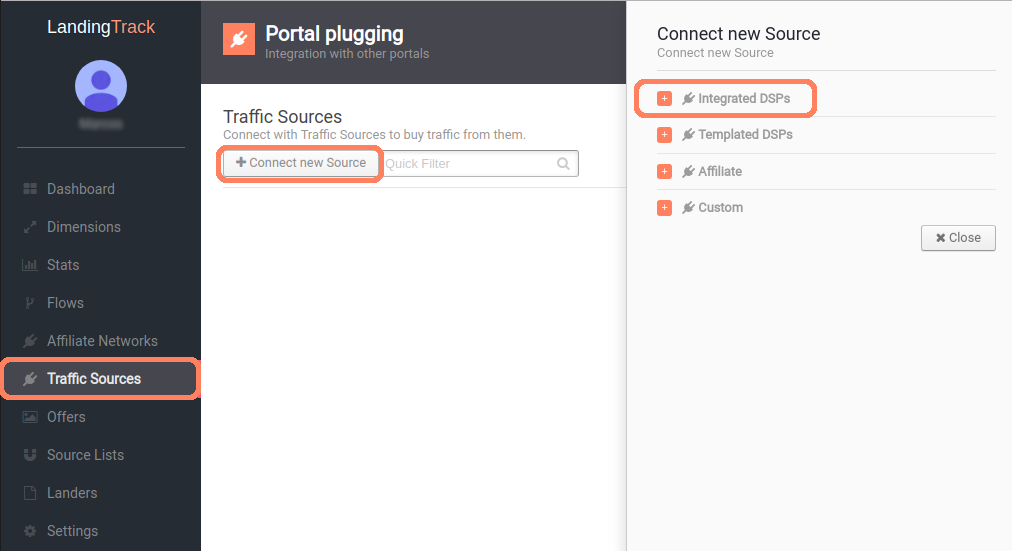The width and height of the screenshot is (1012, 551).
Task: Close the Connect new Source panel
Action: 958,238
